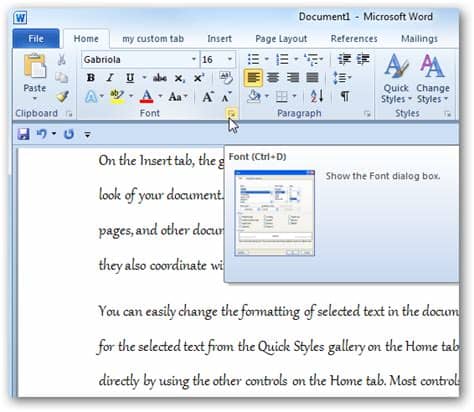The image size is (474, 412).
Task: Toggle Bold formatting
Action: pyautogui.click(x=90, y=78)
